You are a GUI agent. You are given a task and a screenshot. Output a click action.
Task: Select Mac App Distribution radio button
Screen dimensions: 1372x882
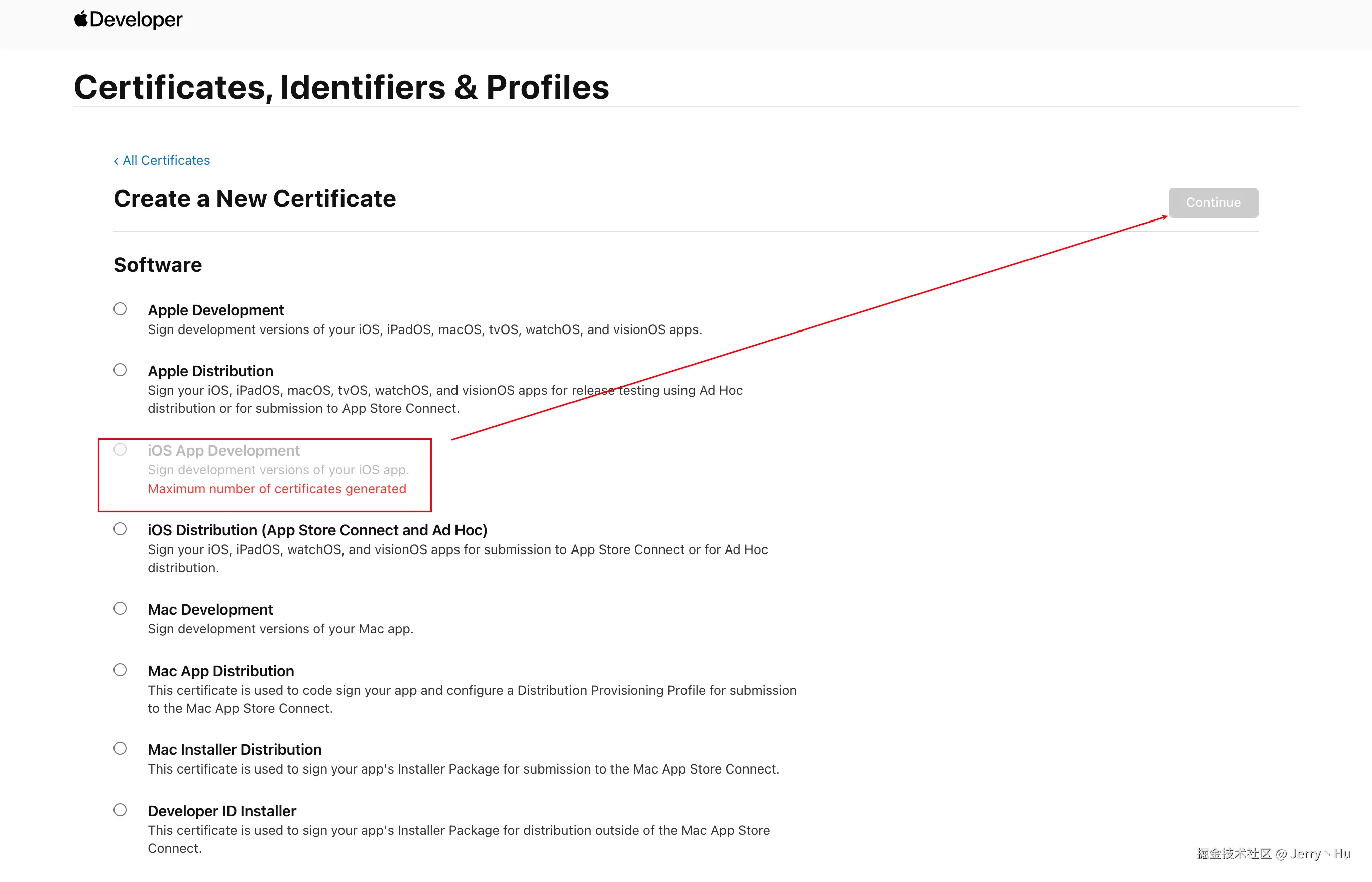[120, 670]
